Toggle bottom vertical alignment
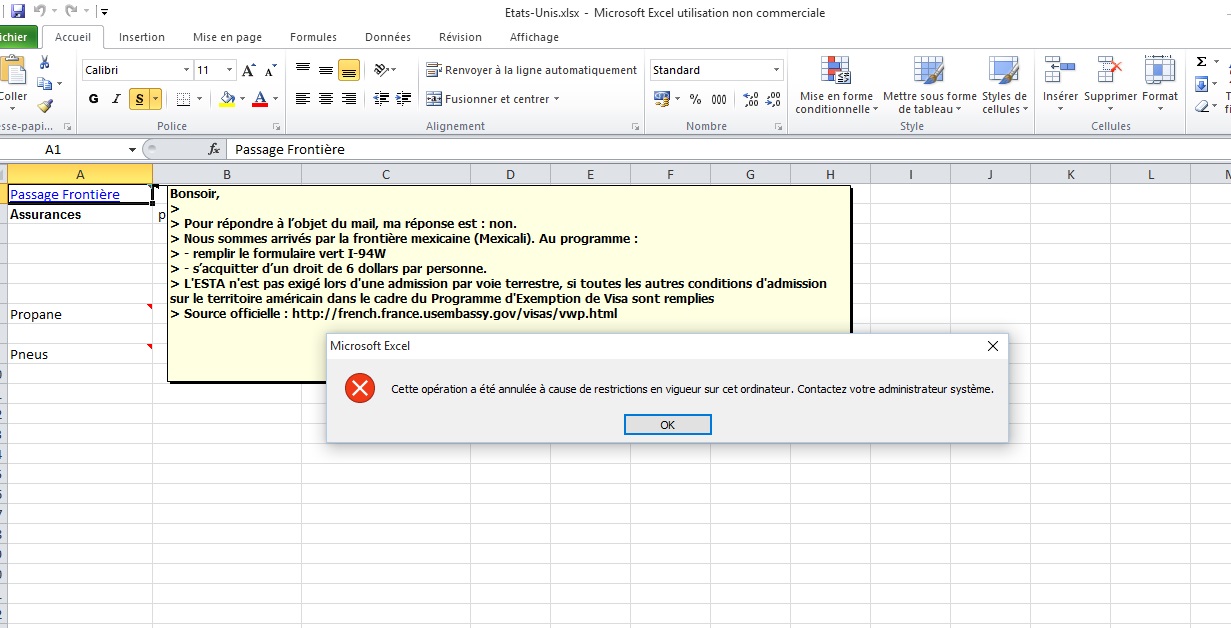Image resolution: width=1231 pixels, height=628 pixels. [349, 70]
